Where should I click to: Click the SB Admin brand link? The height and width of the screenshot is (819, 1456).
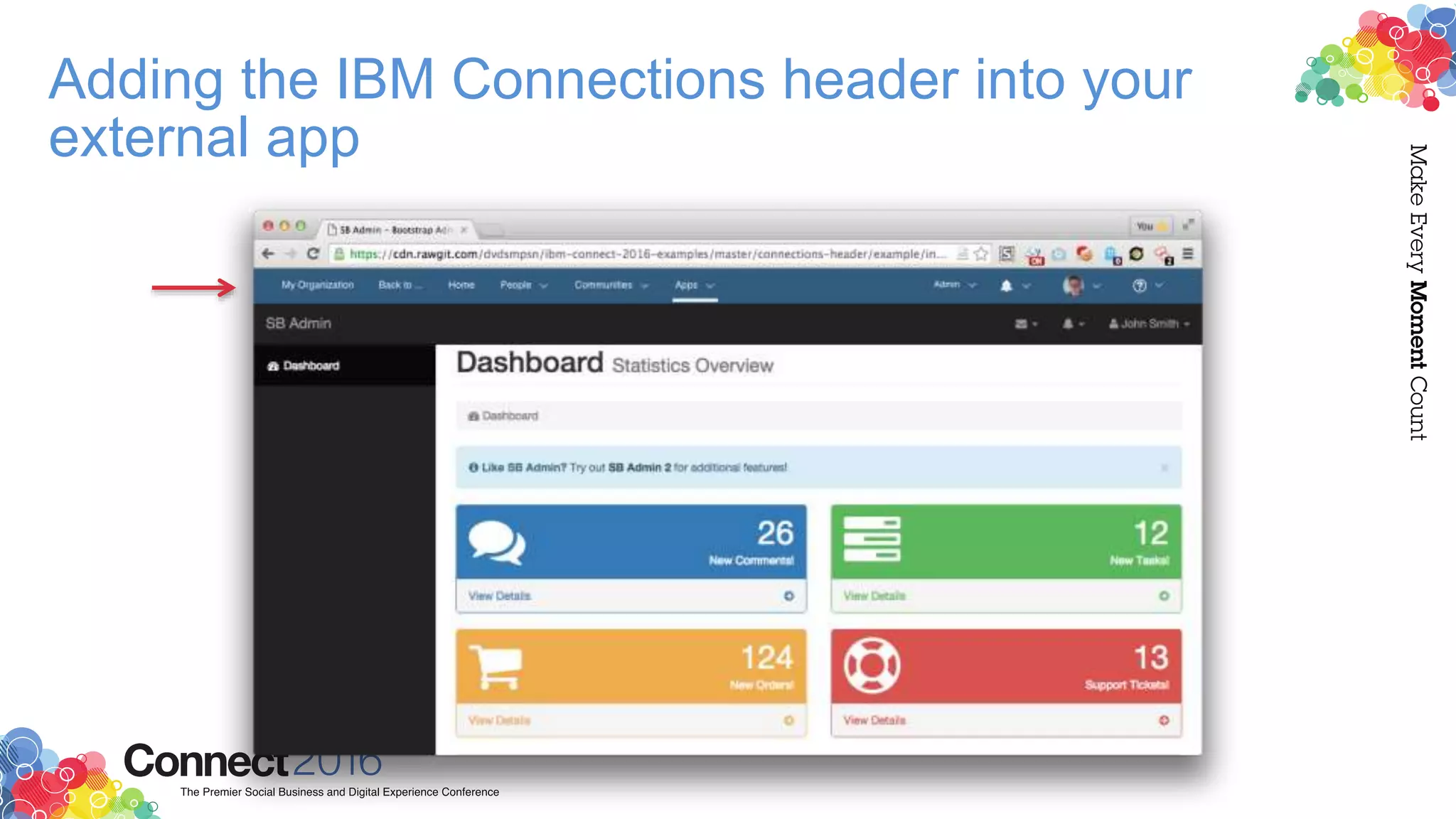[x=299, y=323]
